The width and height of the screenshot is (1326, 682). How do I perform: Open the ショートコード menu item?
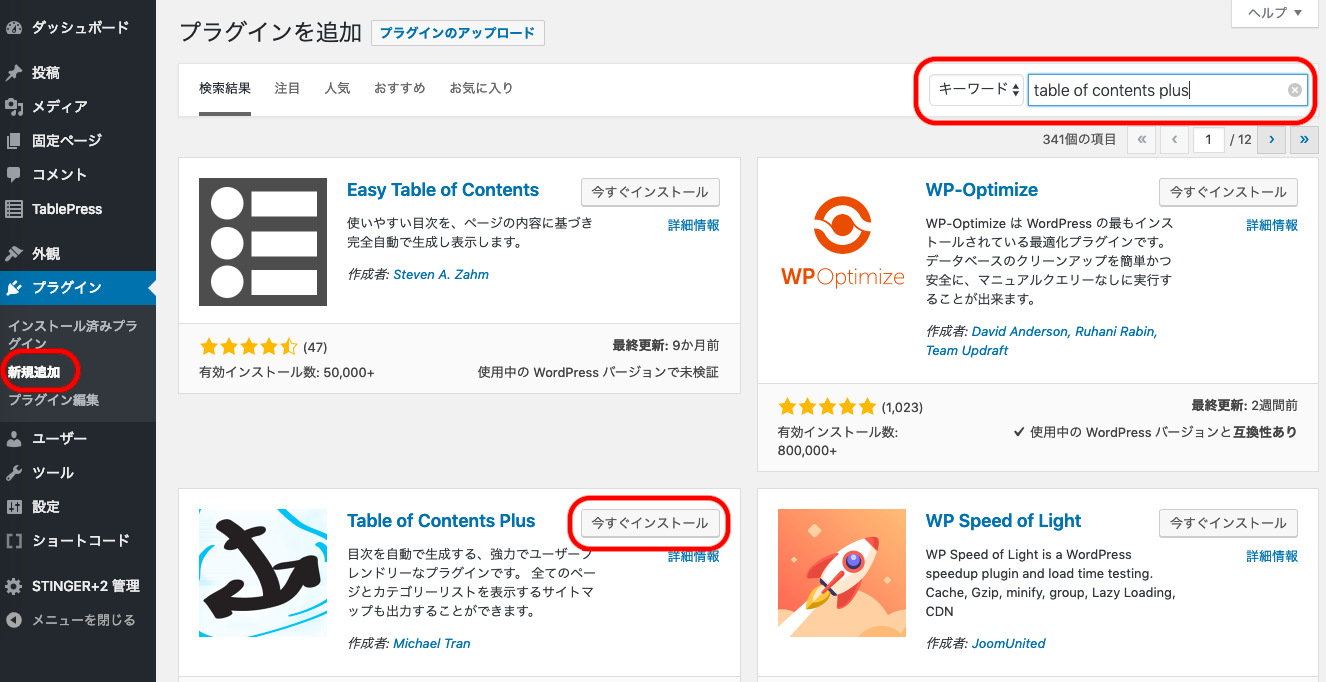[x=78, y=540]
